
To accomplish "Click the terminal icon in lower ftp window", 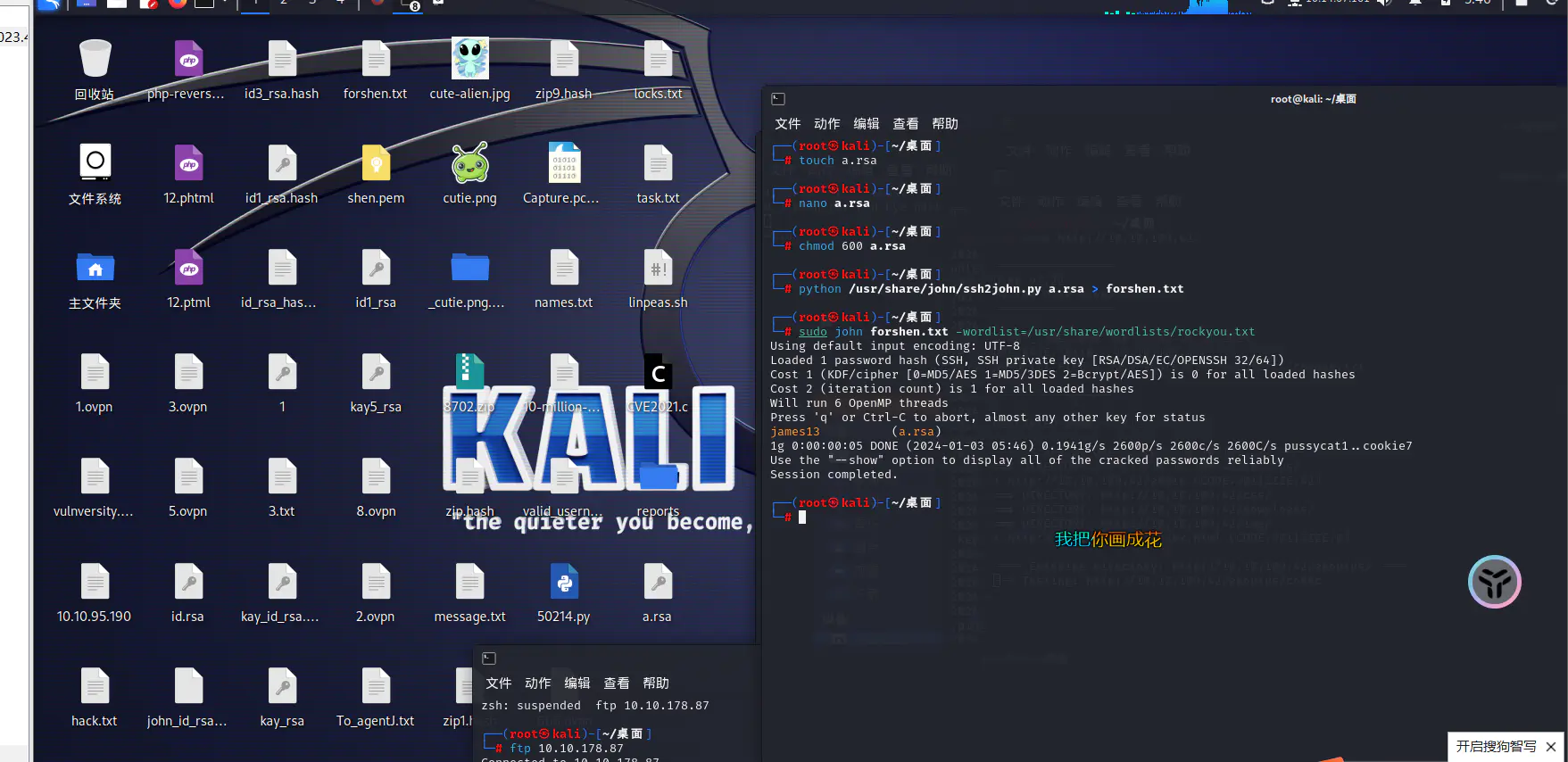I will coord(489,658).
